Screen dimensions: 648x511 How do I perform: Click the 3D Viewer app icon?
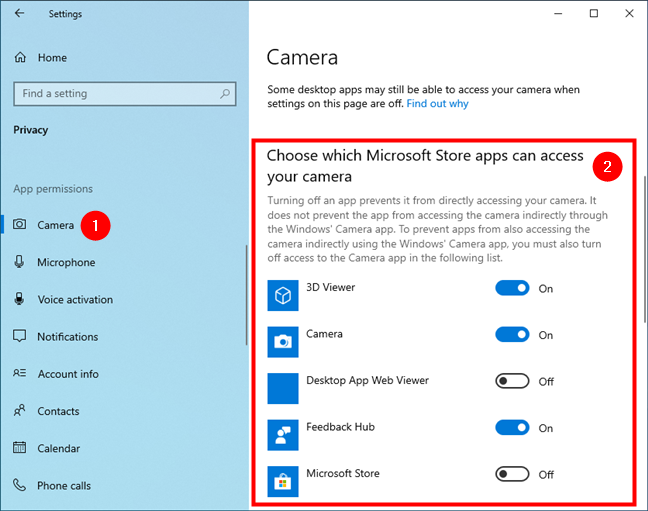[x=283, y=295]
